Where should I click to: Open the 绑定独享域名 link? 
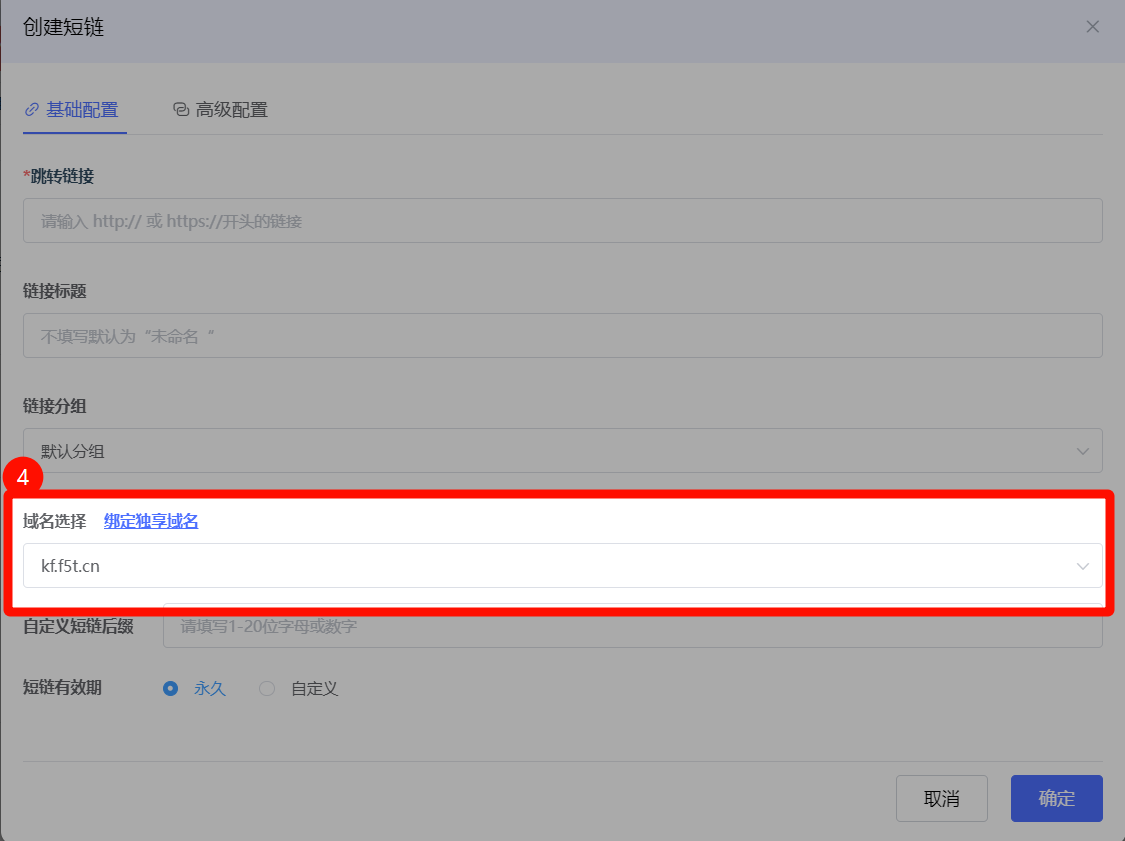coord(151,521)
